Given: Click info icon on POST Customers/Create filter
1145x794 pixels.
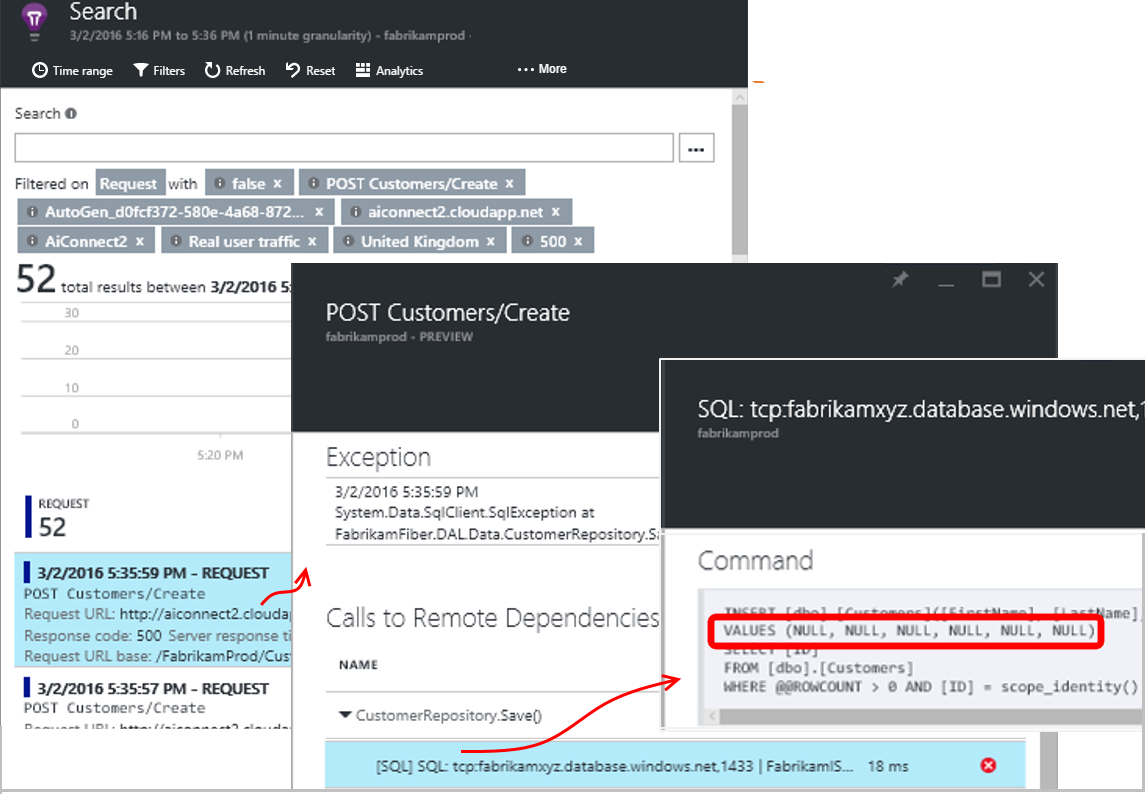Looking at the screenshot, I should (313, 183).
